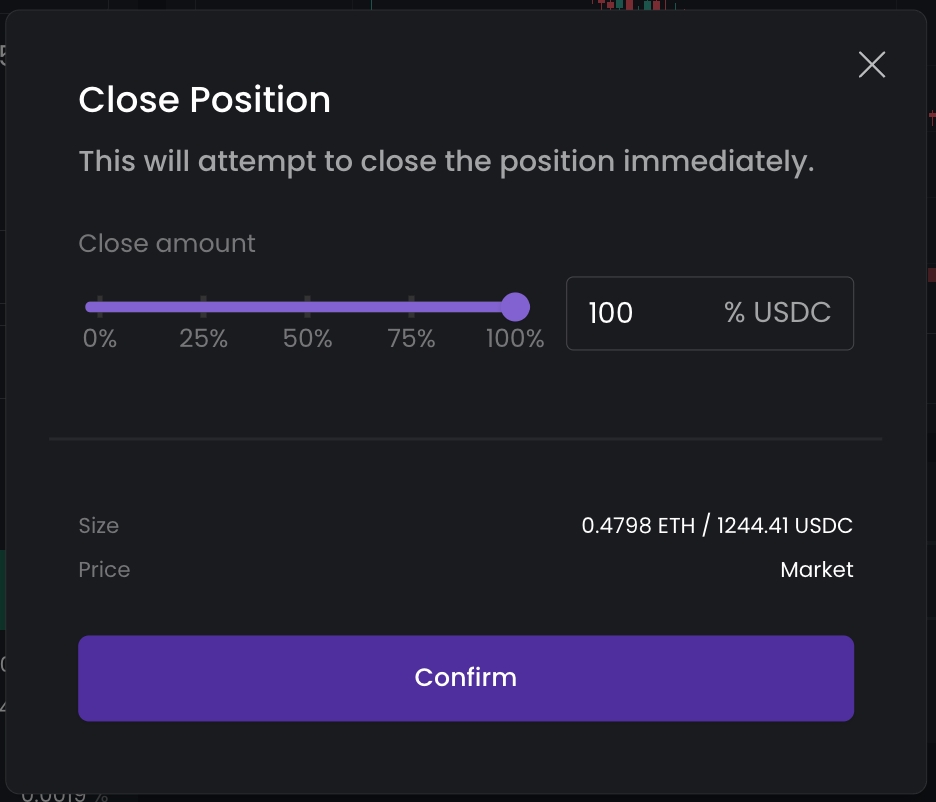This screenshot has width=936, height=802.
Task: Click the Size row label
Action: point(99,525)
